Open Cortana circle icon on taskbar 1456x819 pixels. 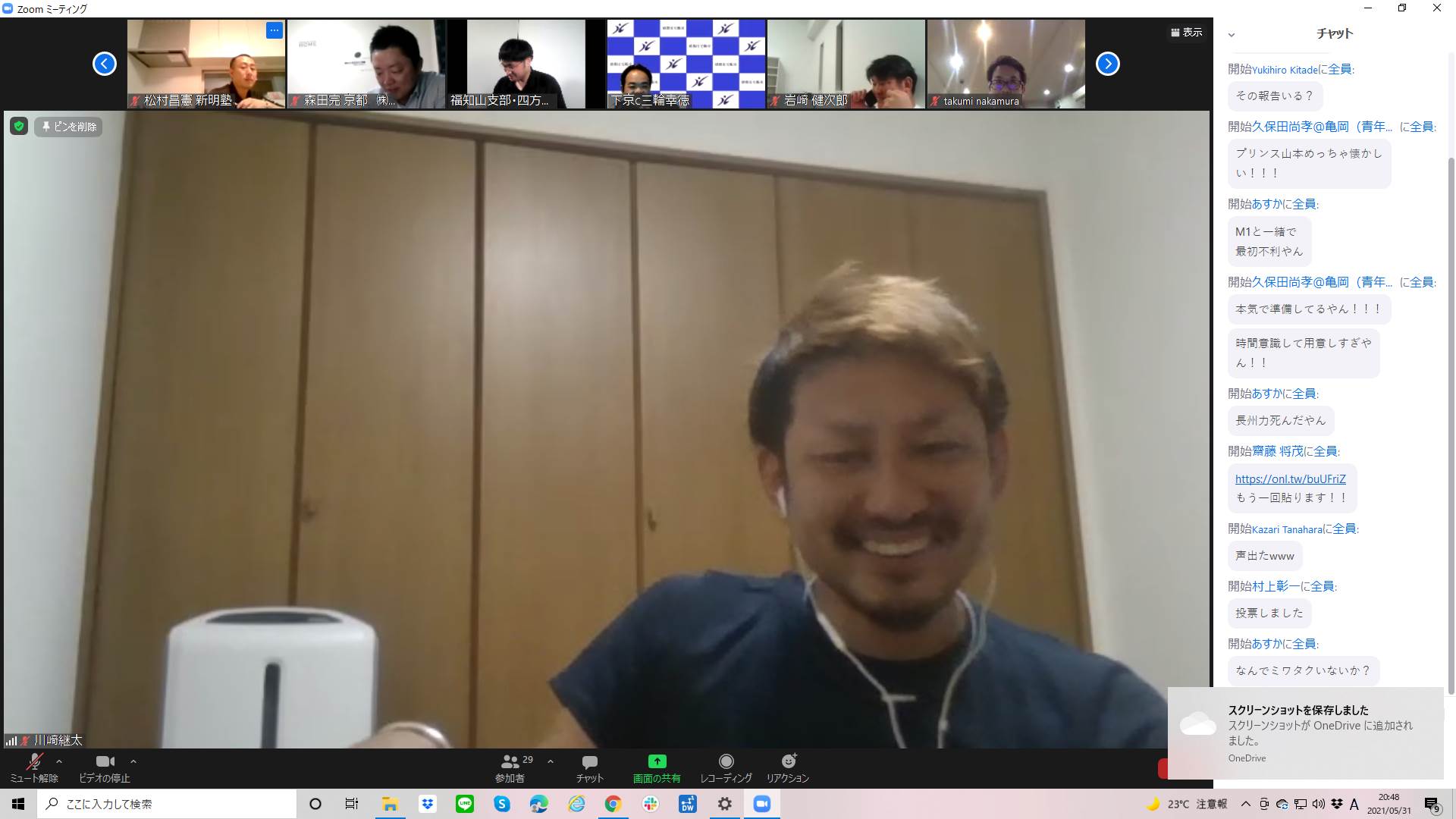(x=315, y=804)
